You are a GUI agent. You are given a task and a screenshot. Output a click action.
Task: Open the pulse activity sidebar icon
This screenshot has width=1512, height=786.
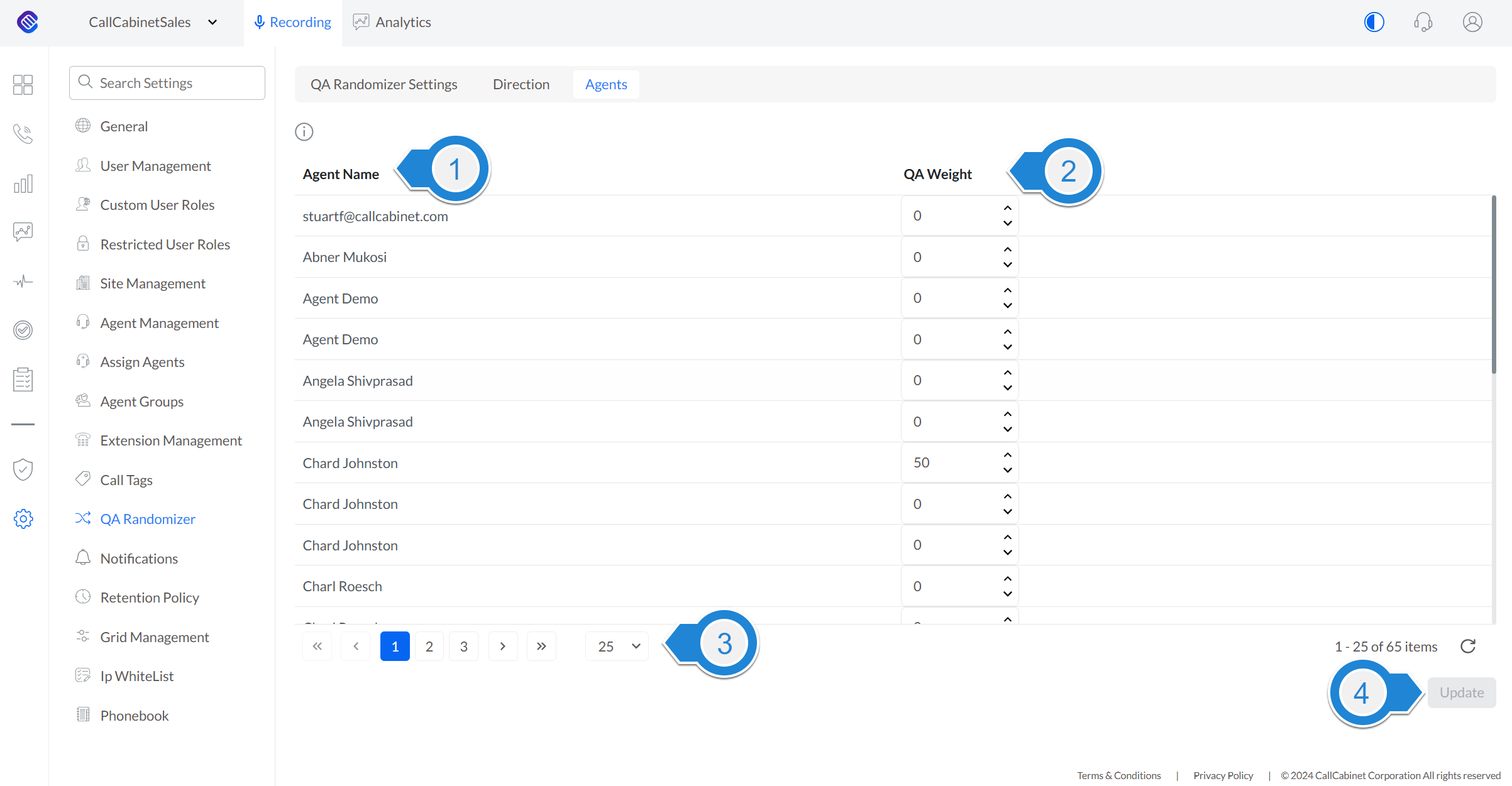coord(23,281)
